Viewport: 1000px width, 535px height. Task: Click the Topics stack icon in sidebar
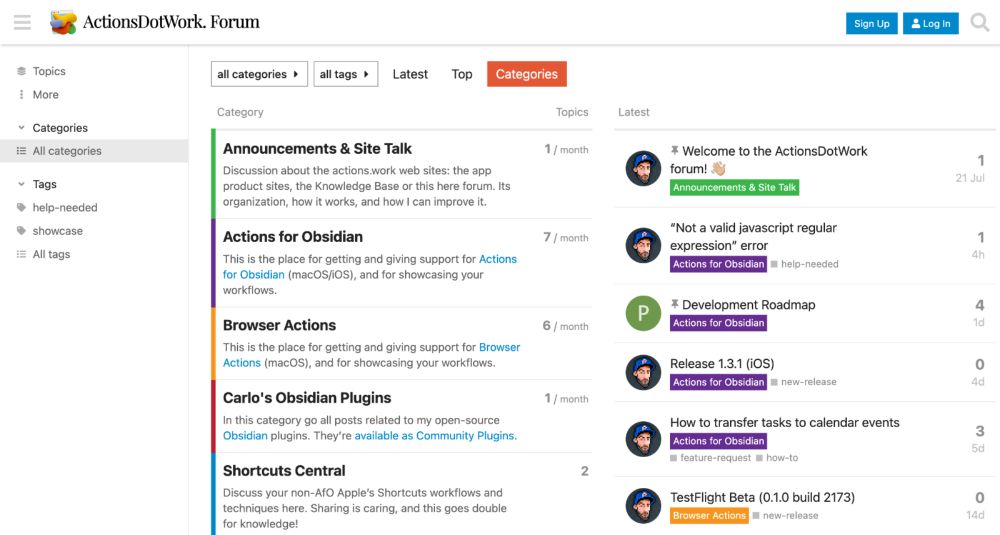click(21, 71)
